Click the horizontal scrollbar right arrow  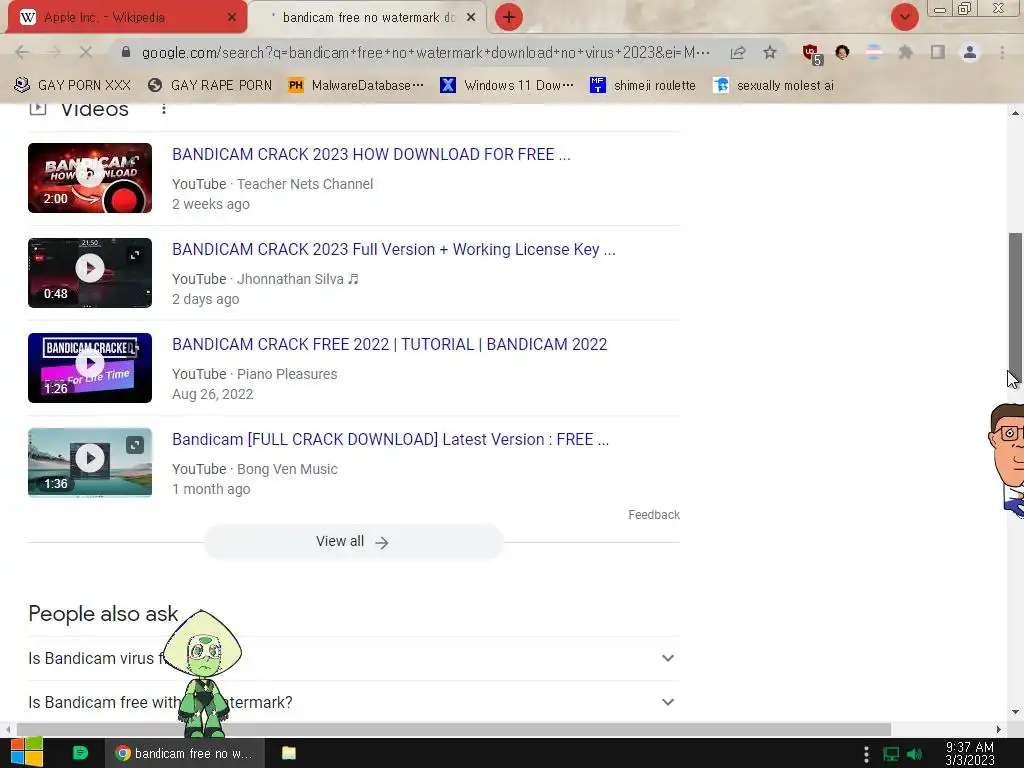tap(999, 729)
